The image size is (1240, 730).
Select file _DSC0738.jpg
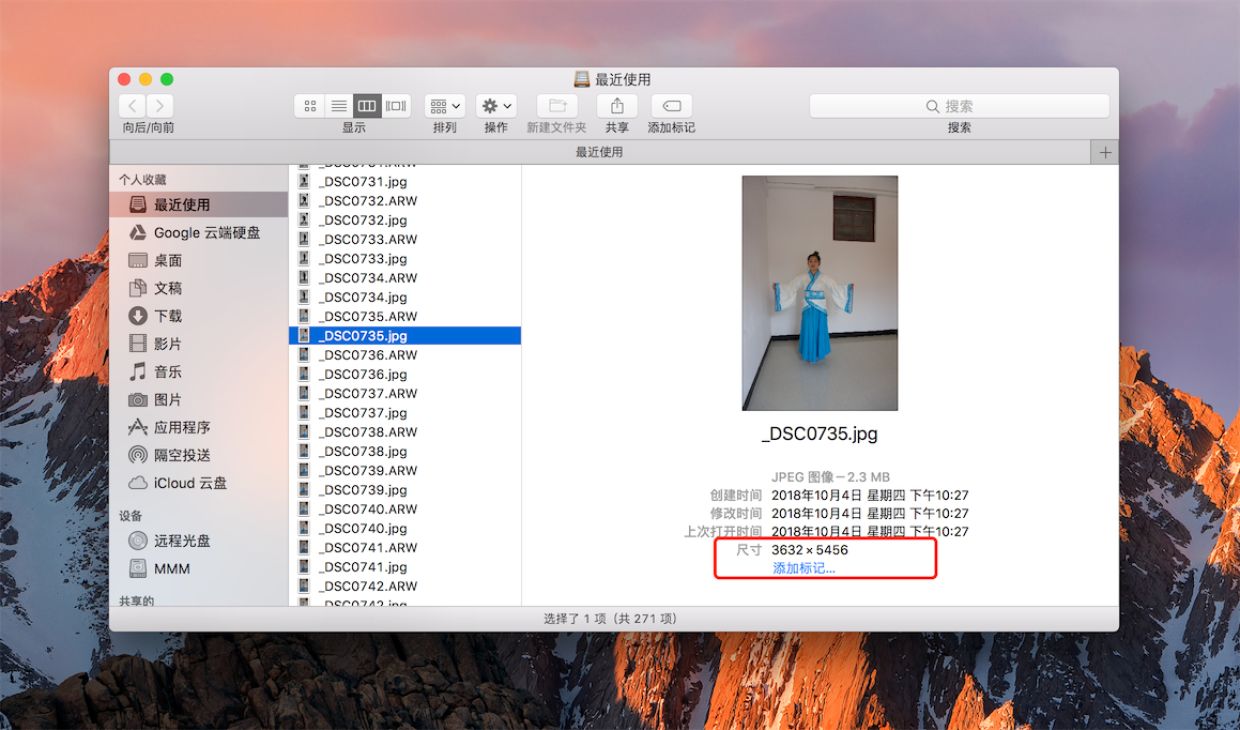(405, 452)
